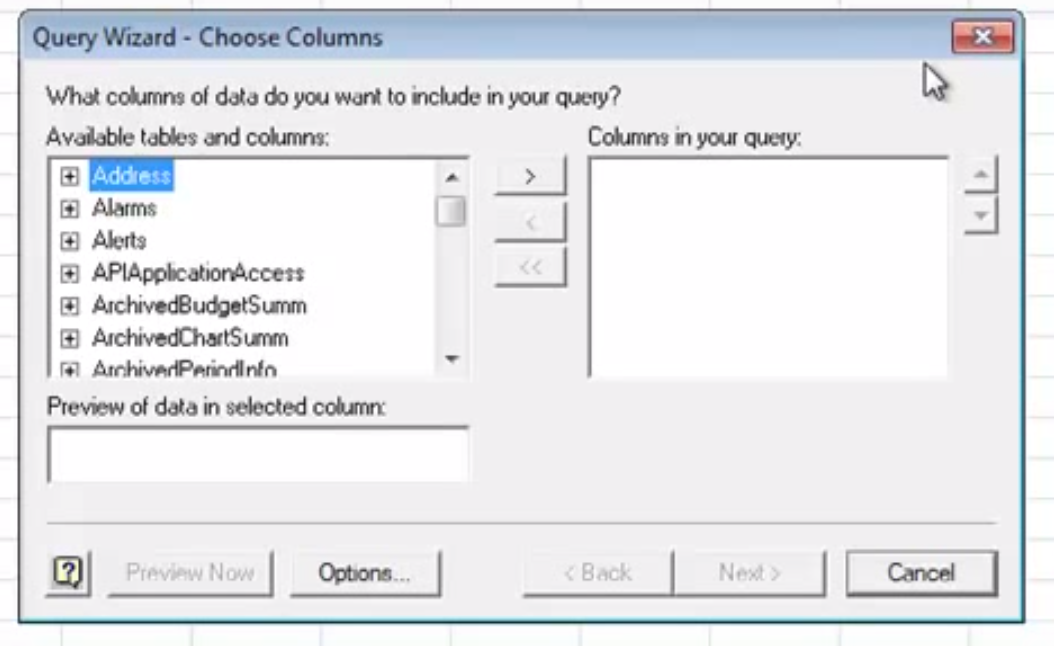Click the Preview Now button
Screen dimensions: 1054x646
190,573
